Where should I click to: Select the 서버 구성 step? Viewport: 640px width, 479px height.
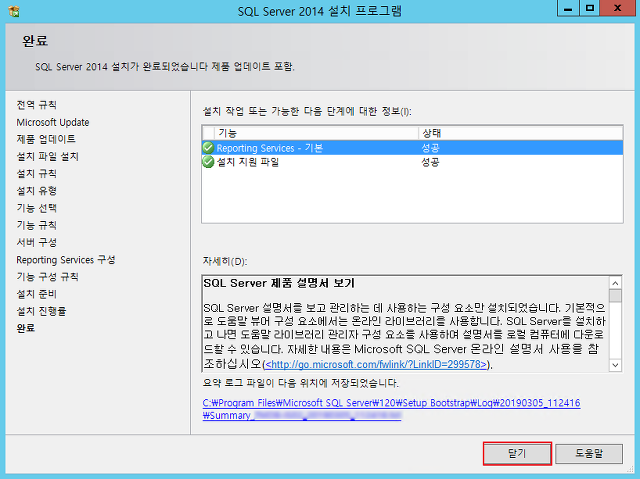[x=36, y=242]
